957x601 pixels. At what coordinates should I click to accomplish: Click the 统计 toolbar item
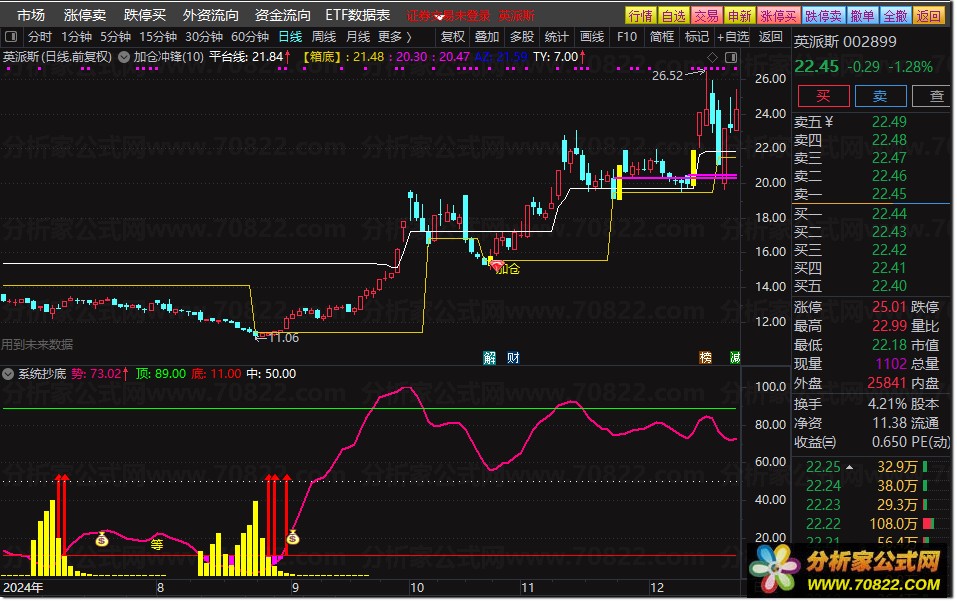tap(556, 37)
